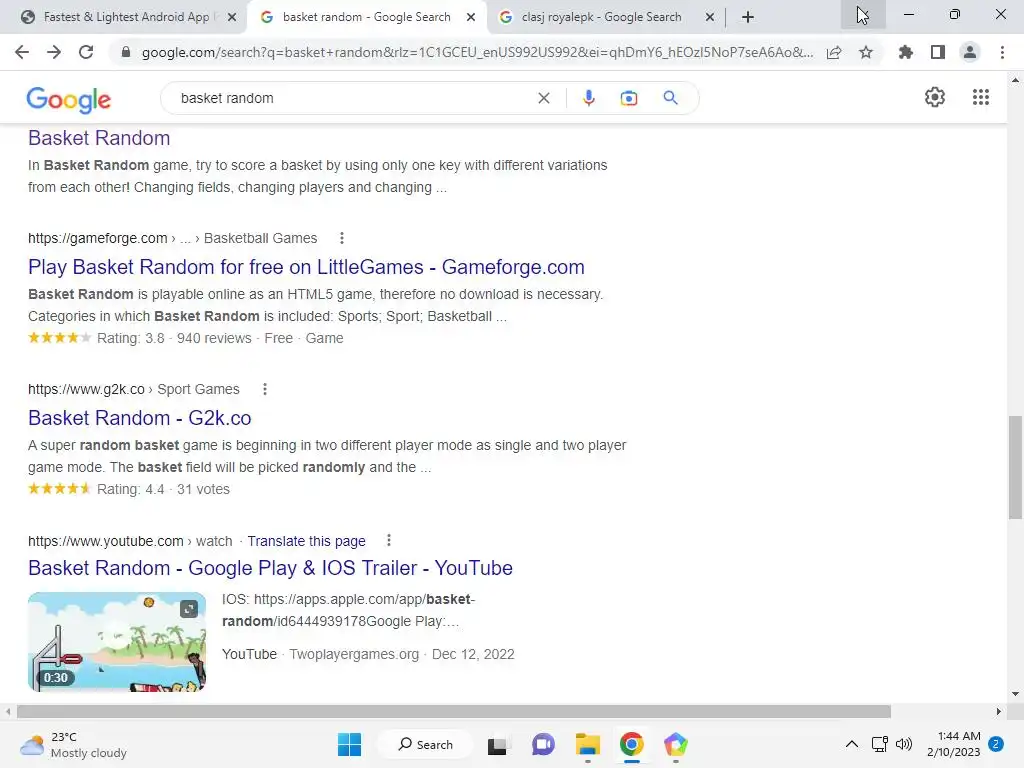This screenshot has height=768, width=1024.
Task: Play the Basket Random video thumbnail
Action: (117, 642)
